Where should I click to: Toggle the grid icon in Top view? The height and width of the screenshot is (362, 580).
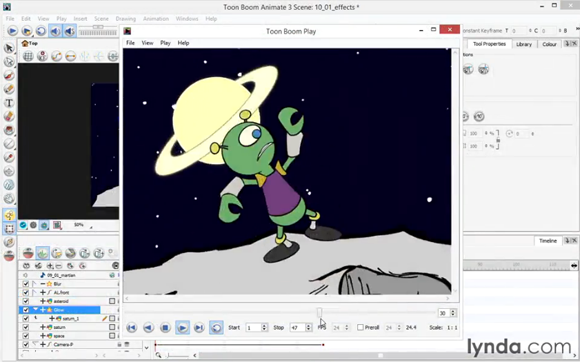click(28, 56)
